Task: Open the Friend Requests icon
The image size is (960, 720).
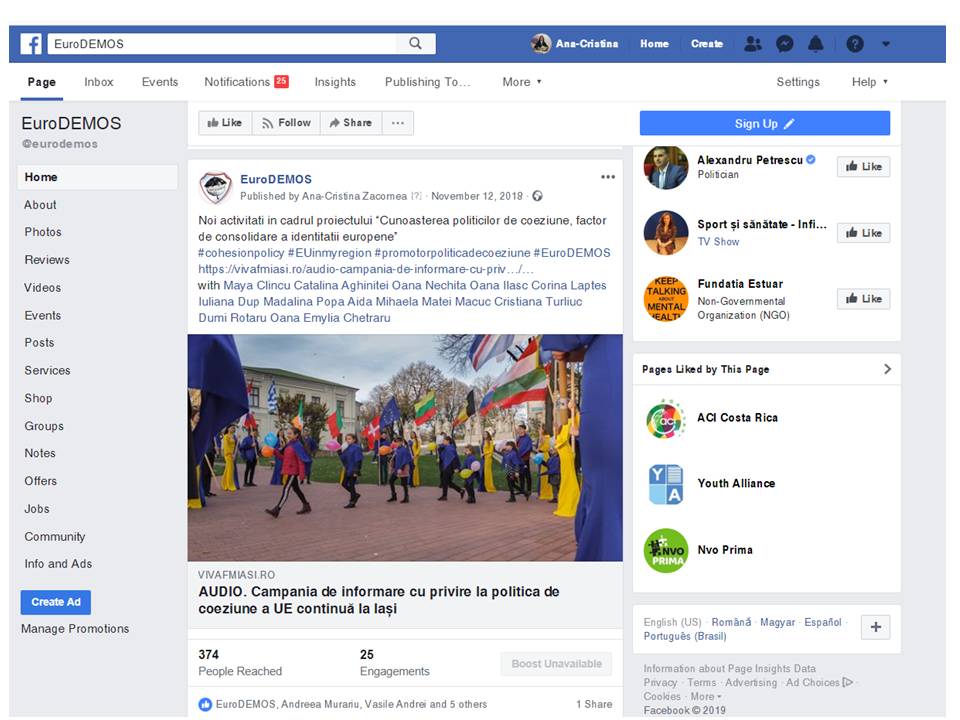Action: 753,44
